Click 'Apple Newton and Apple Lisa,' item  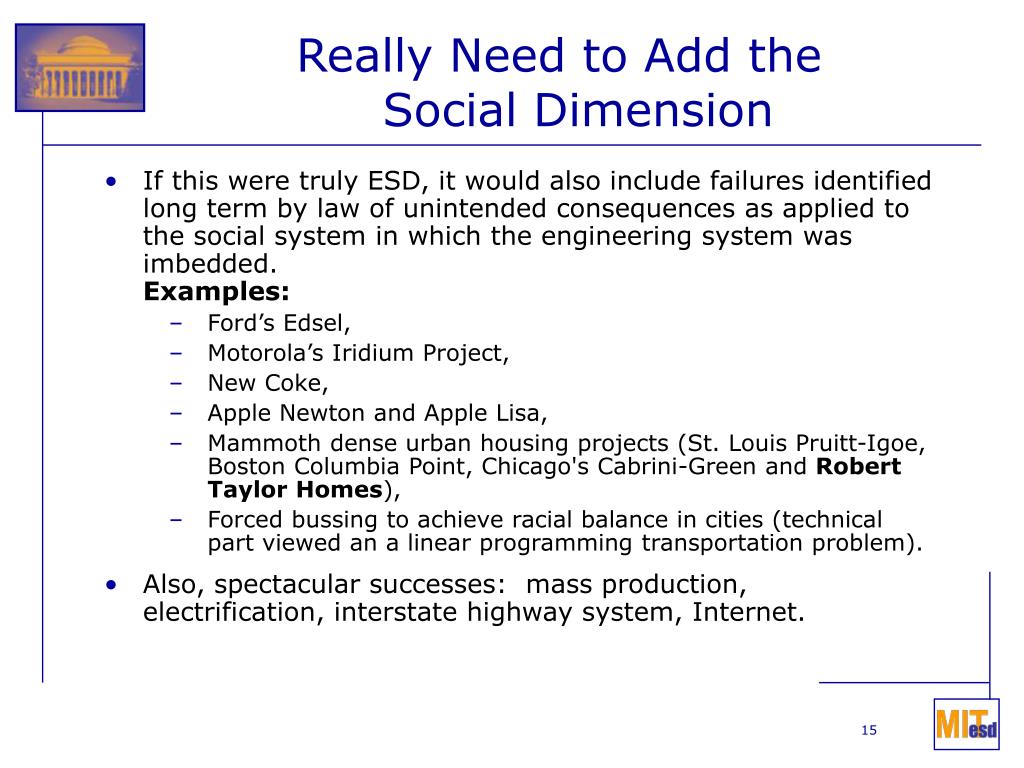[377, 413]
